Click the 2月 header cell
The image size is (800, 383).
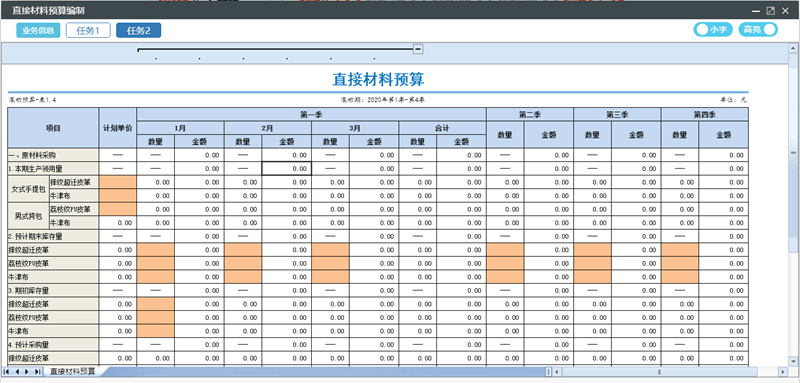click(268, 128)
